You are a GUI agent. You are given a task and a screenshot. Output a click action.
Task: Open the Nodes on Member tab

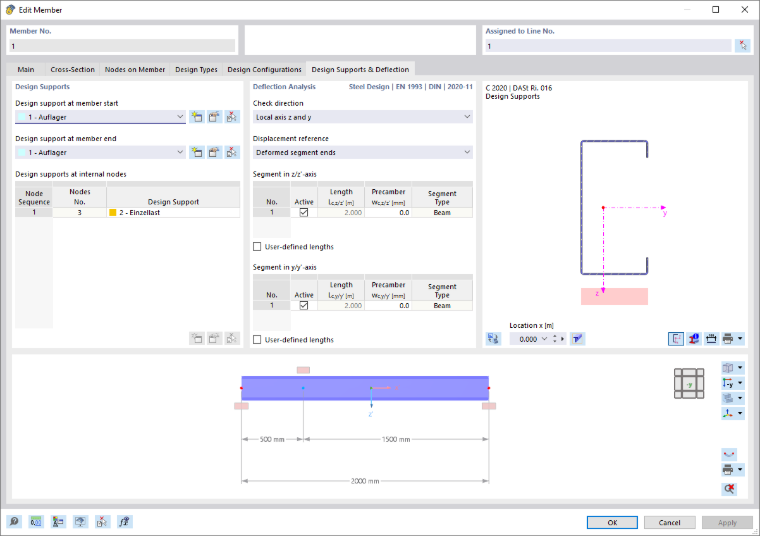(135, 69)
